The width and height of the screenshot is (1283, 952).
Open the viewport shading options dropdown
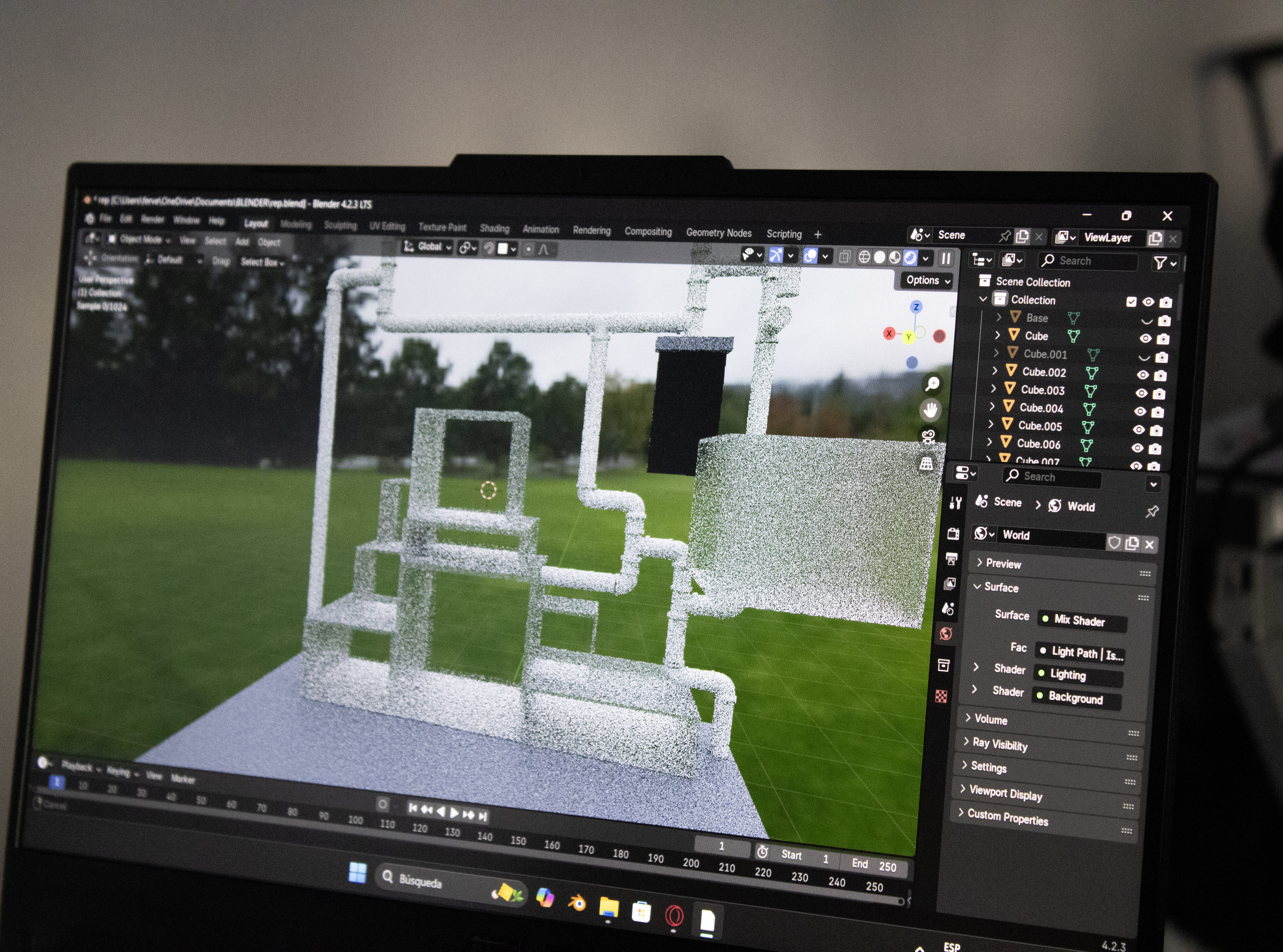[926, 258]
